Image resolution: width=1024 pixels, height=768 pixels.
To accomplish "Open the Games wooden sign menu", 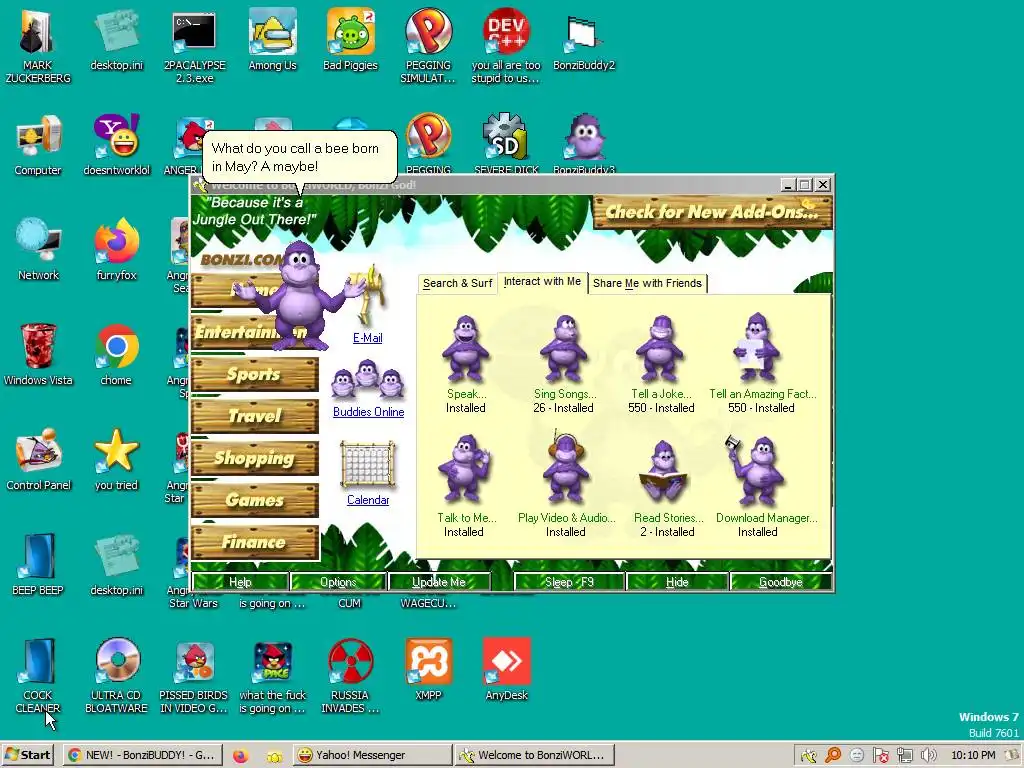I will (254, 500).
